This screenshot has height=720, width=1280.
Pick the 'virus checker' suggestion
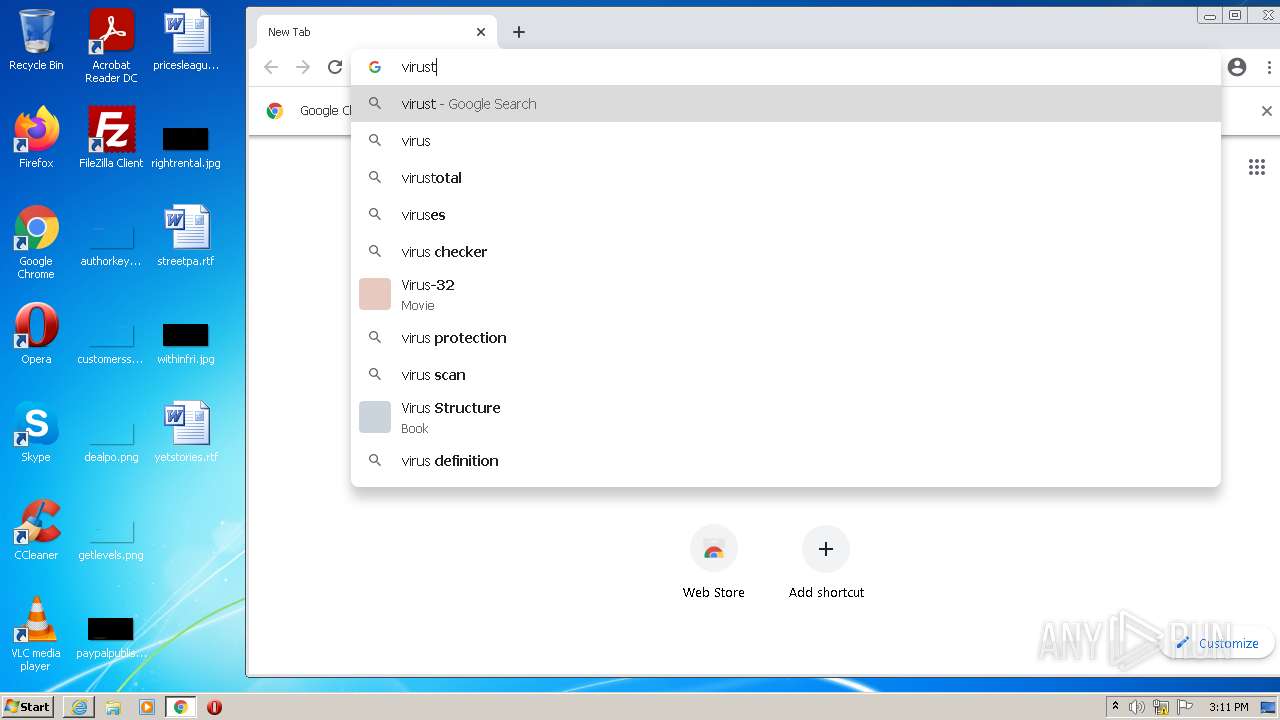click(786, 252)
